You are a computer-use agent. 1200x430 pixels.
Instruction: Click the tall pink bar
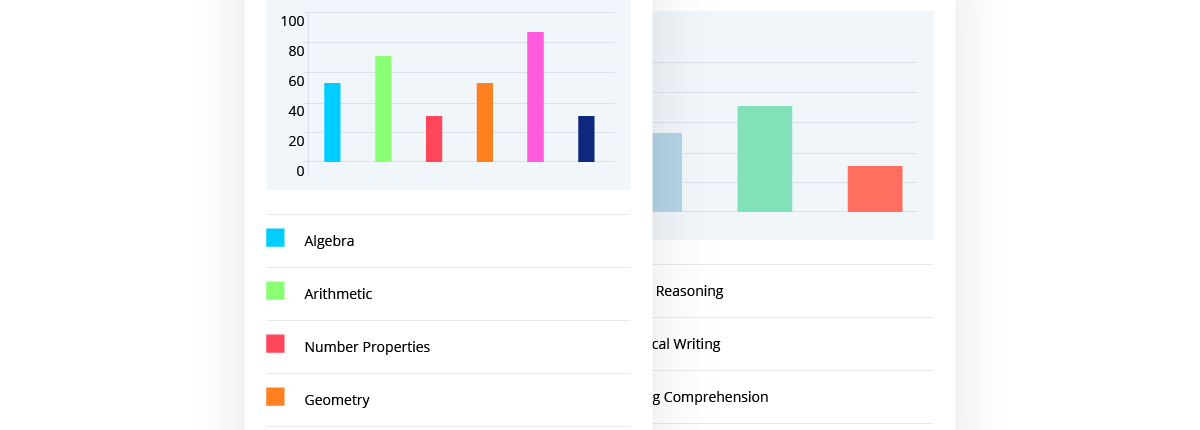[x=535, y=96]
